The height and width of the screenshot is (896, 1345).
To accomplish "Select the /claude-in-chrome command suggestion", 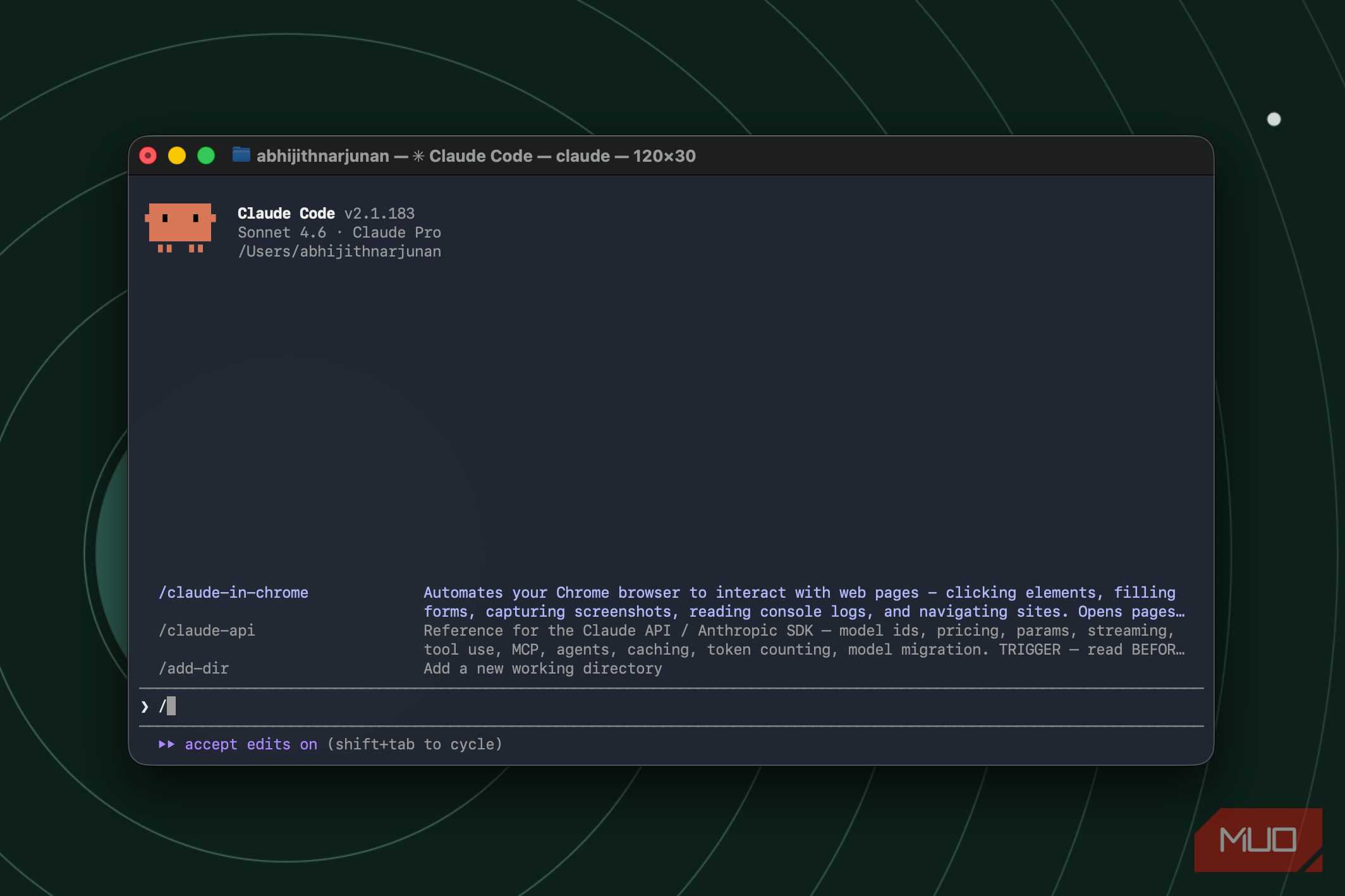I will click(x=233, y=593).
